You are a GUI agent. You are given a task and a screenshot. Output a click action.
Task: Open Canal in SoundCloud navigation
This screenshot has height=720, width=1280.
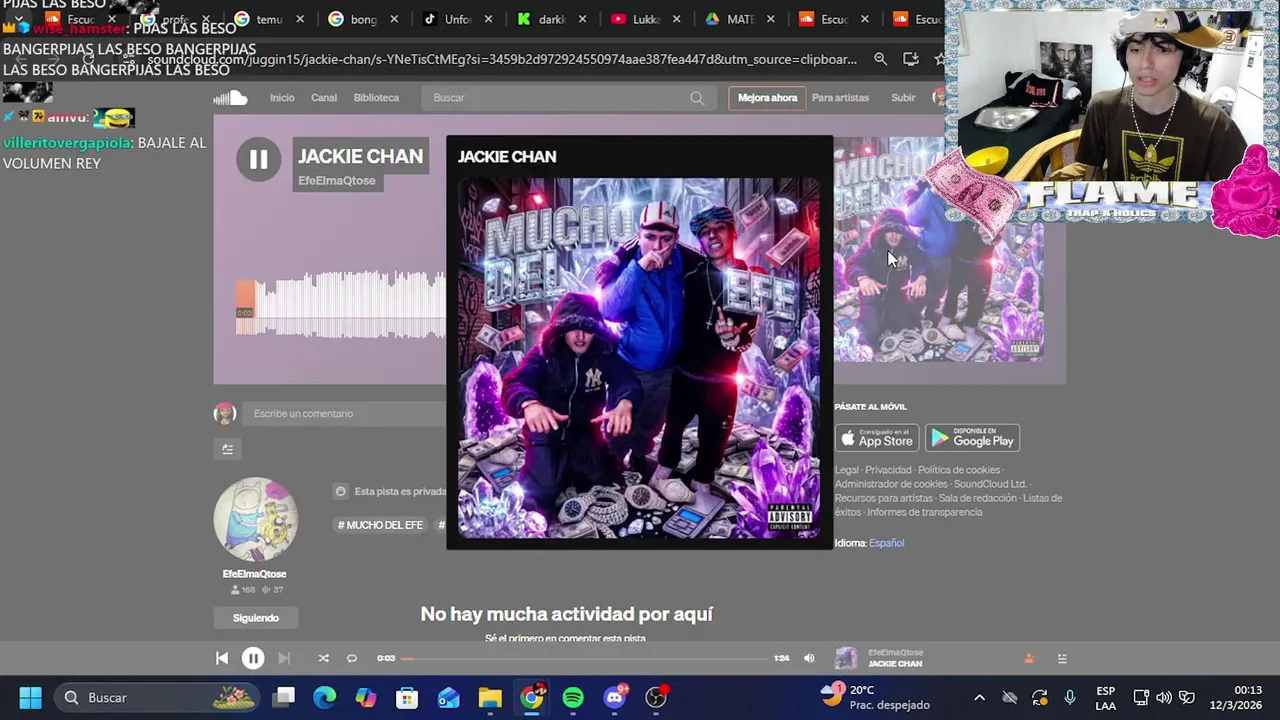(324, 98)
